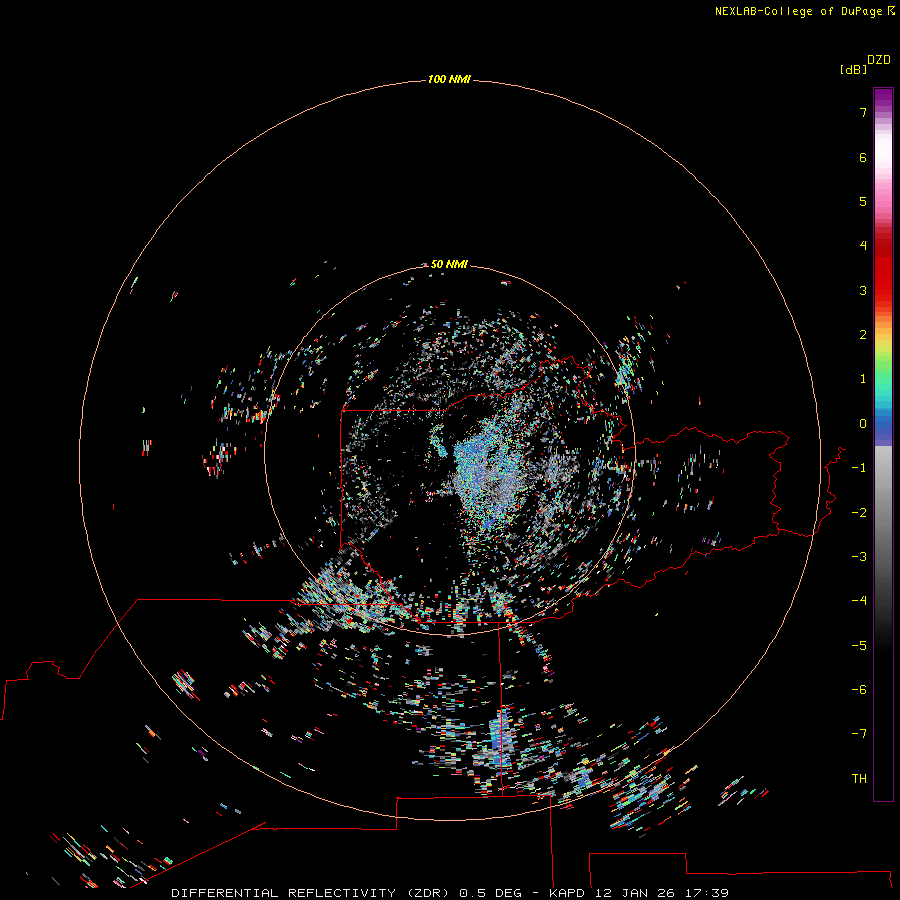Click the -2 value on the color scale
900x900 pixels.
pyautogui.click(x=859, y=513)
